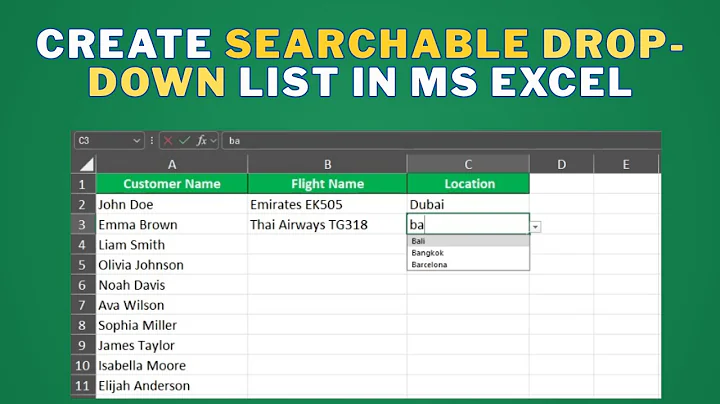Click the Location header cell
This screenshot has height=404, width=720.
468,184
